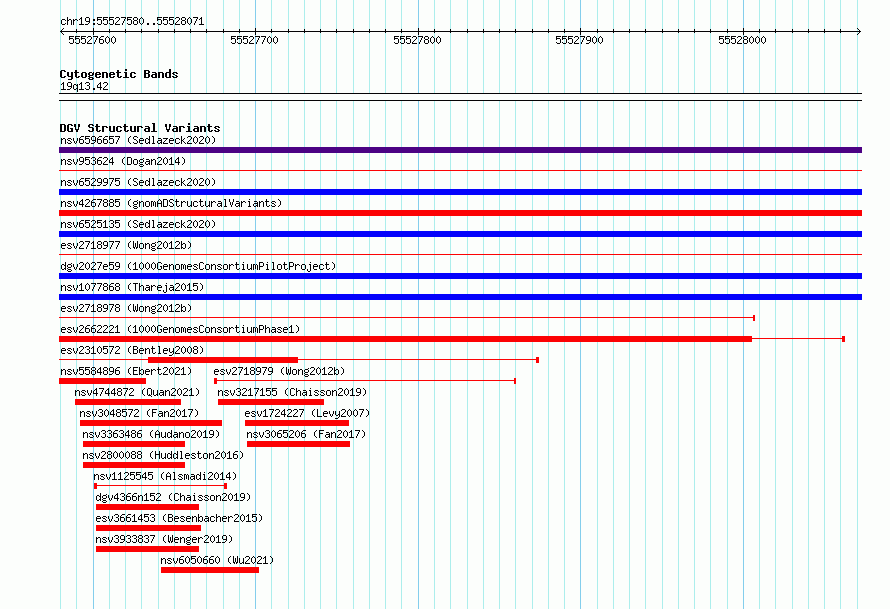Open nsv4267885 (gnomADStructuralVariants) entry
The height and width of the screenshot is (609, 890).
[171, 203]
